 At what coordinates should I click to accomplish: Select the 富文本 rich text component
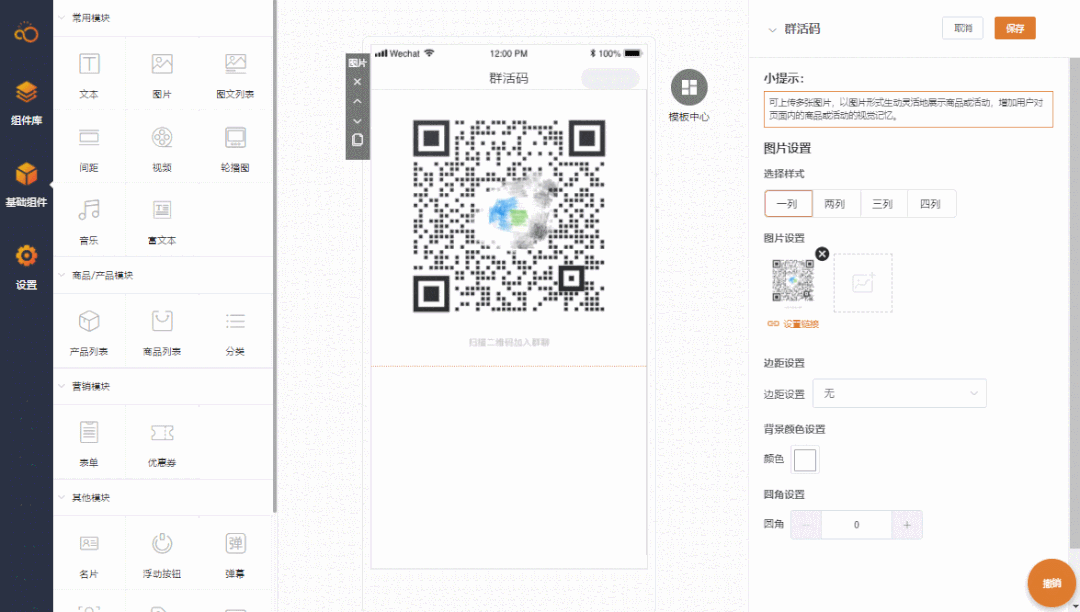[162, 218]
